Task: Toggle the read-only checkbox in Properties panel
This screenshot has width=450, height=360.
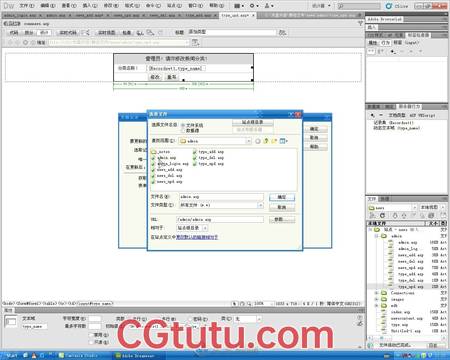Action: [91, 342]
